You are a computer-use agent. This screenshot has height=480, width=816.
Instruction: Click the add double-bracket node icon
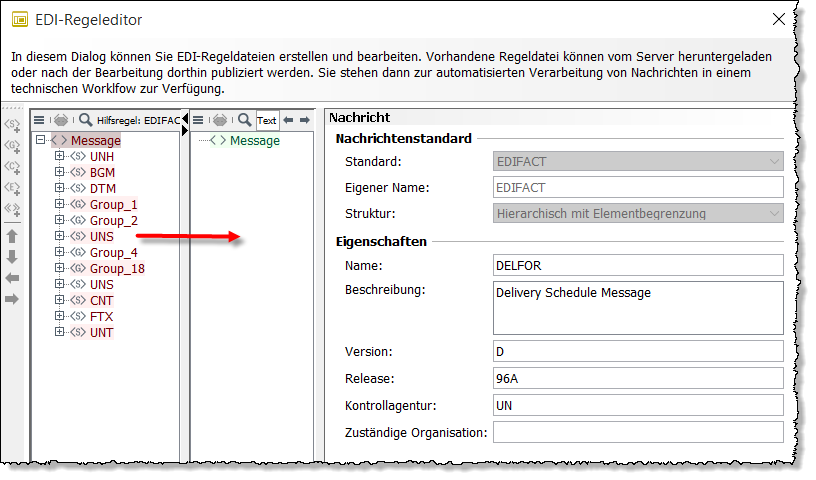point(12,209)
